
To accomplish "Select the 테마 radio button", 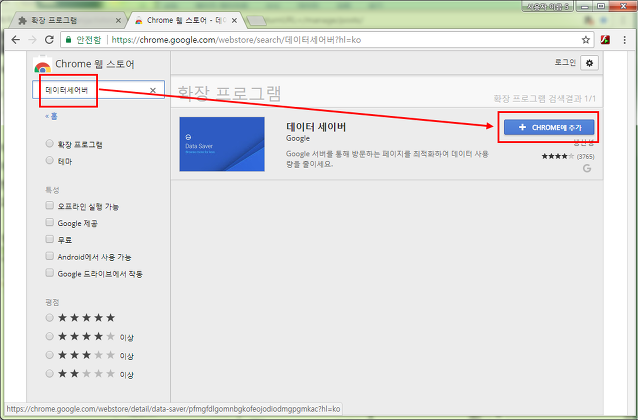I will [x=49, y=160].
